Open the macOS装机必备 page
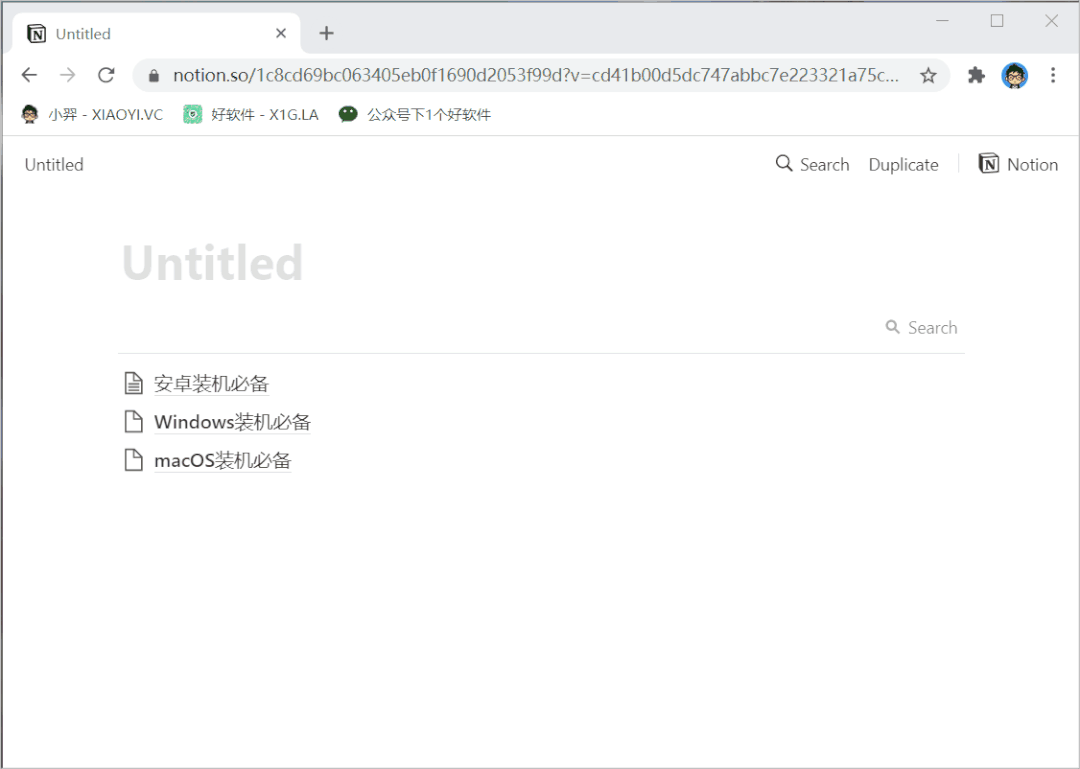The image size is (1080, 769). [222, 460]
